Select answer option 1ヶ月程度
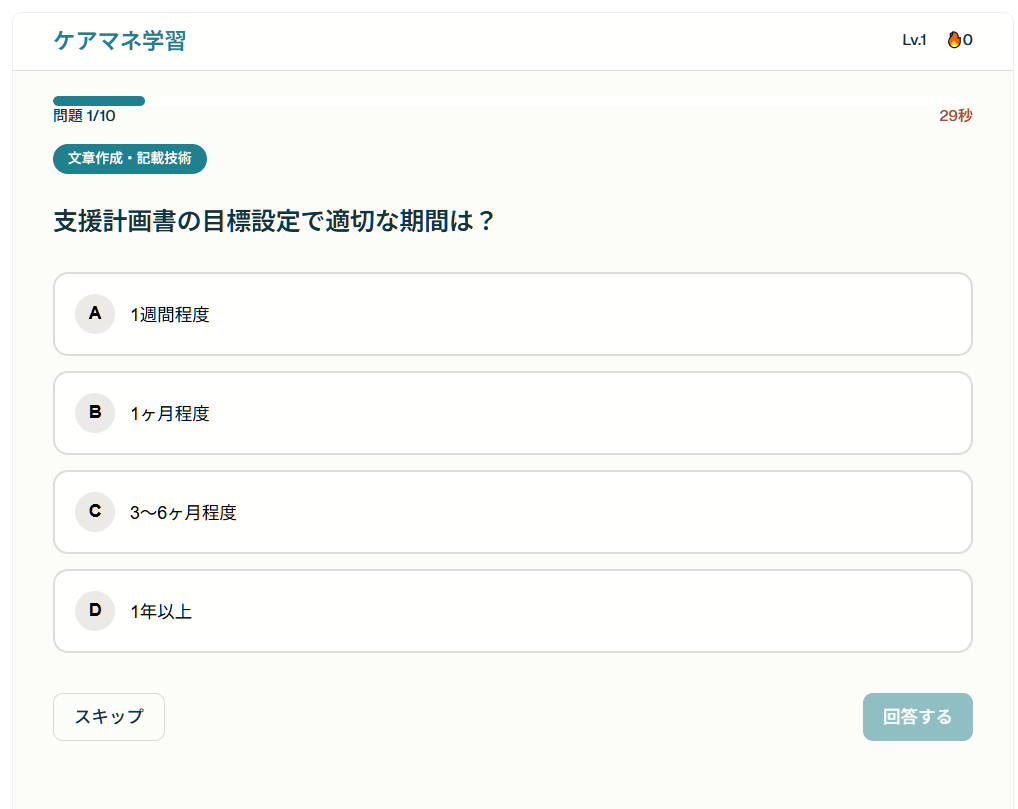Viewport: 1018px width, 809px height. click(x=170, y=414)
